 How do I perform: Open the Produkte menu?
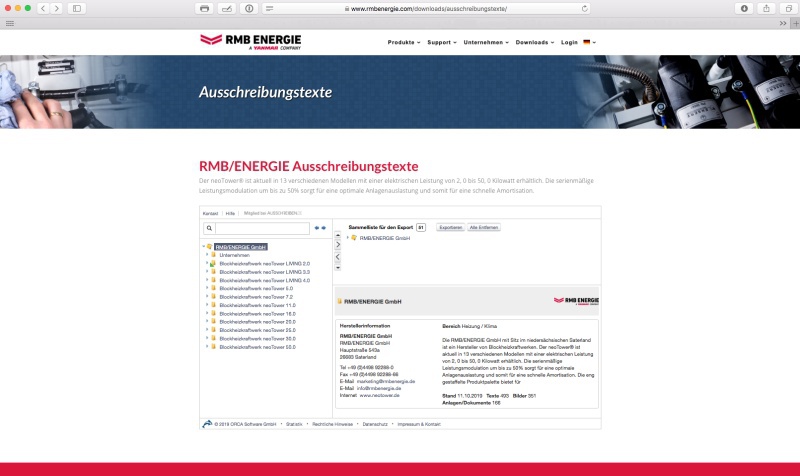point(404,42)
